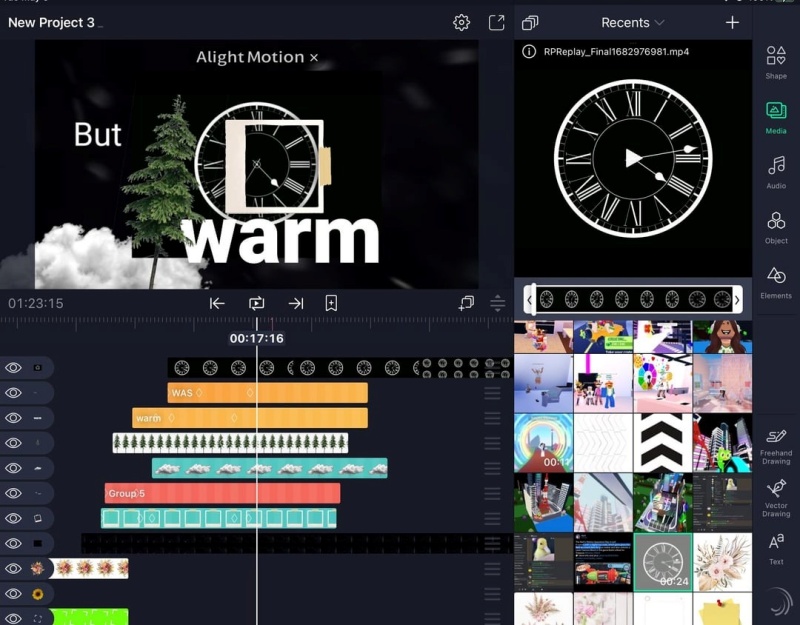Select the smiling avatar face thumbnail
Screen dimensions: 800x625
click(x=722, y=337)
